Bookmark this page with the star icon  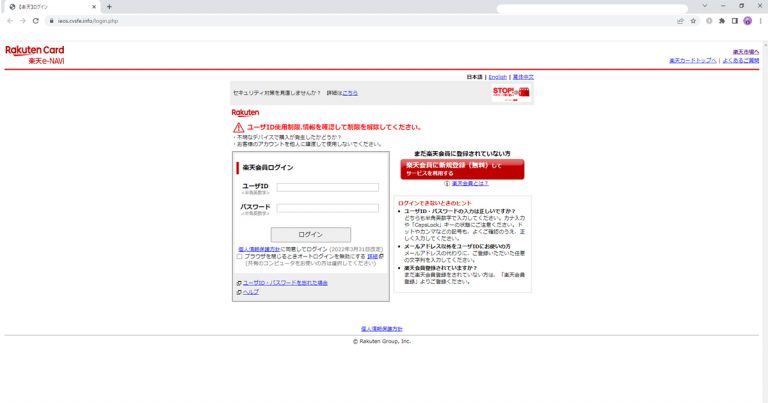click(x=693, y=21)
